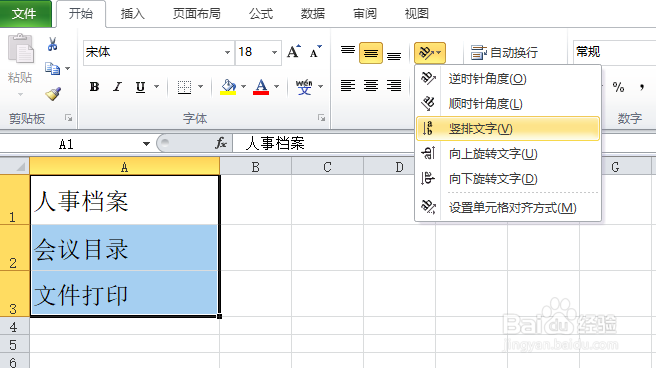Viewport: 656px width, 368px height.
Task: Choose 顺时针角度(L) menu item
Action: (508, 104)
